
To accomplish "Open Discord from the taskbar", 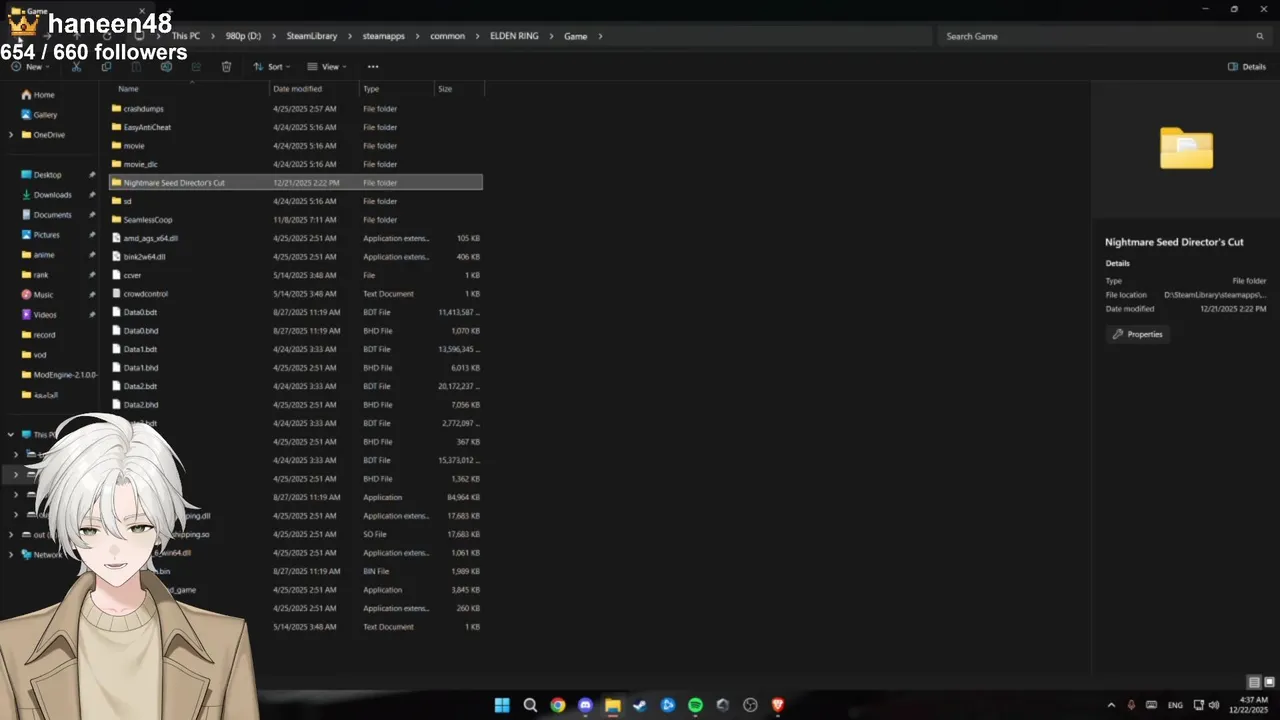I will click(x=585, y=705).
